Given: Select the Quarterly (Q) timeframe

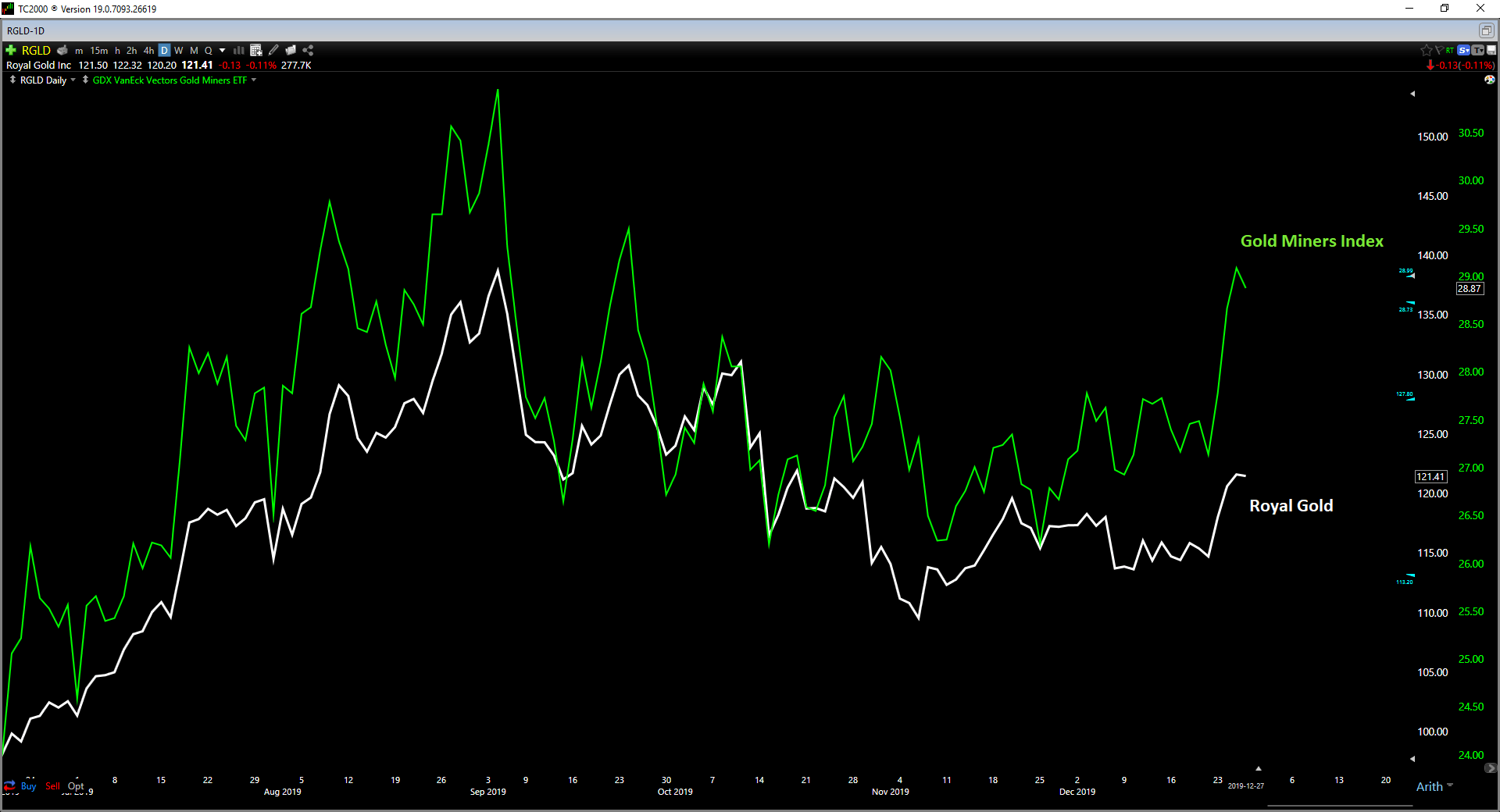Looking at the screenshot, I should [209, 51].
